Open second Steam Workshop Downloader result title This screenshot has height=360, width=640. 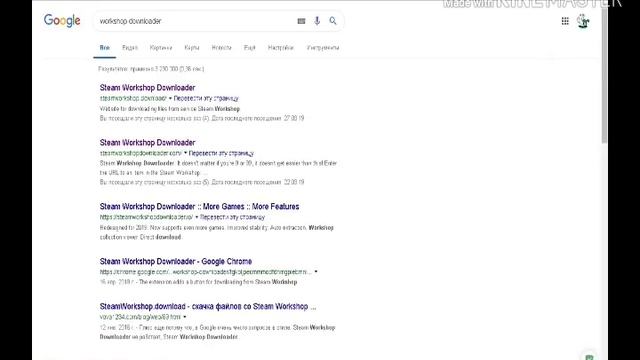click(147, 142)
